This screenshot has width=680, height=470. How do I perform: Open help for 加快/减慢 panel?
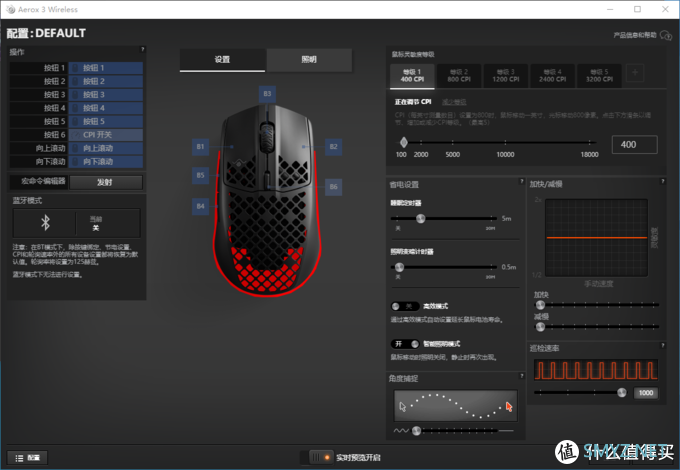[662, 181]
